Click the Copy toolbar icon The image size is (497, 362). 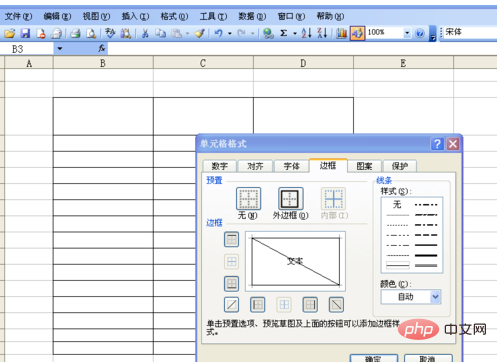[161, 33]
